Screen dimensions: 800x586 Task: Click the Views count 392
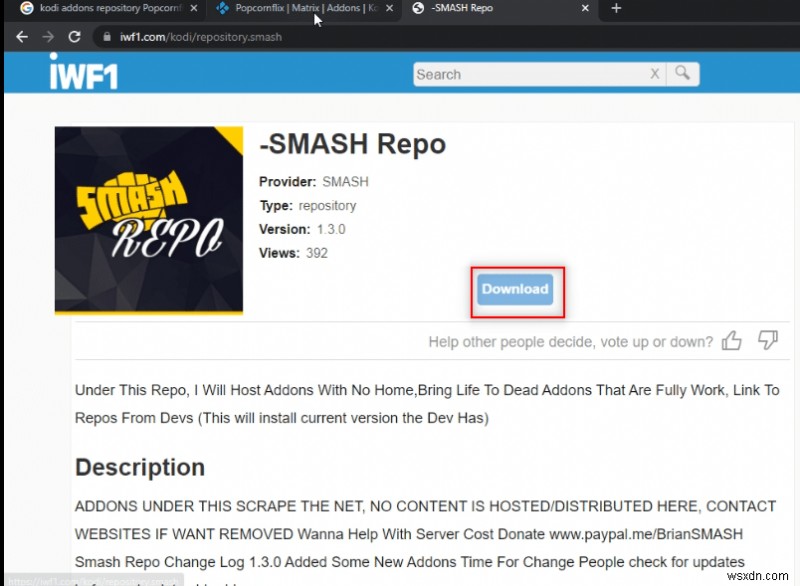(317, 253)
